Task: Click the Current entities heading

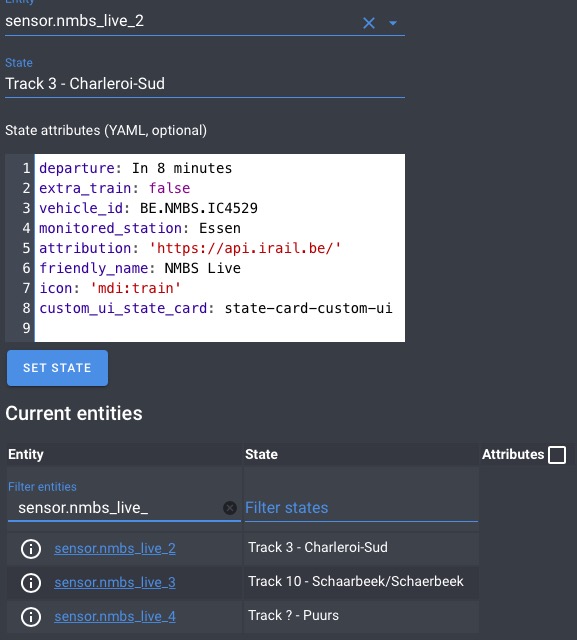Action: point(74,413)
